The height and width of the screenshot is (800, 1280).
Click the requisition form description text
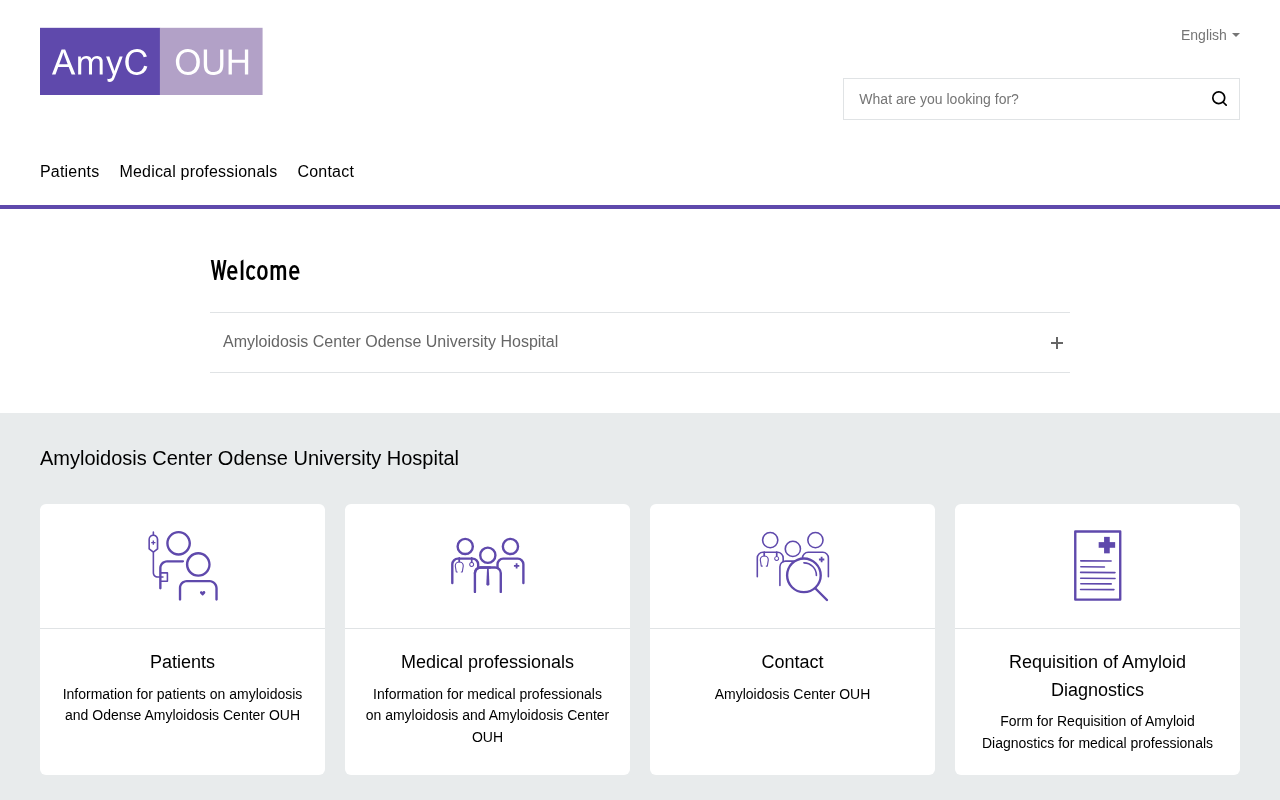[x=1097, y=732]
